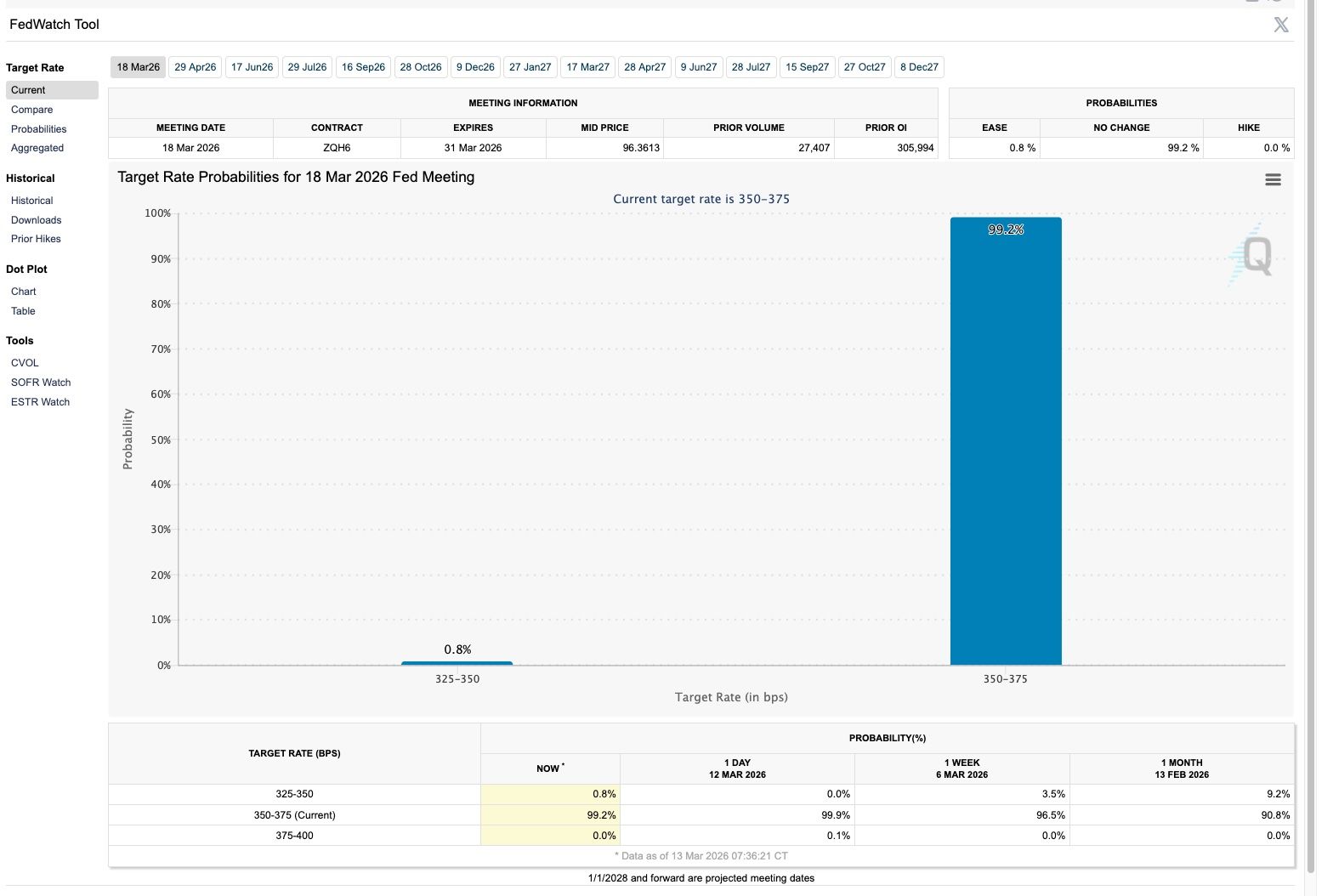Select the 29 Apr26 meeting tab
Image resolution: width=1333 pixels, height=896 pixels.
[195, 67]
